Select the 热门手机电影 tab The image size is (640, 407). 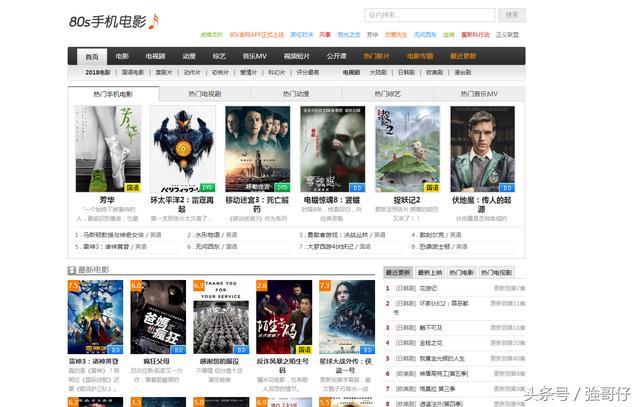point(113,94)
